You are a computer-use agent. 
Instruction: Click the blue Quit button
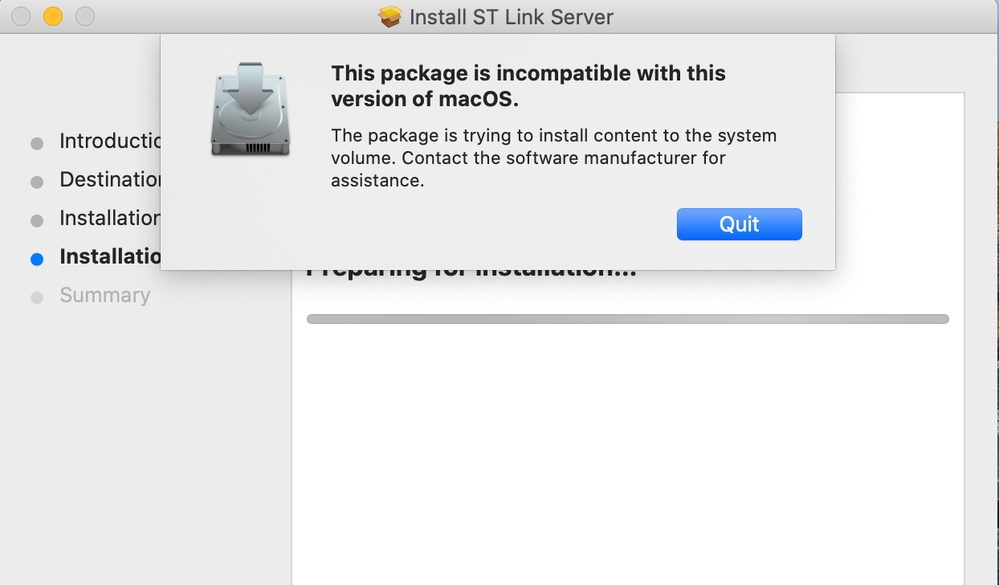pos(739,224)
